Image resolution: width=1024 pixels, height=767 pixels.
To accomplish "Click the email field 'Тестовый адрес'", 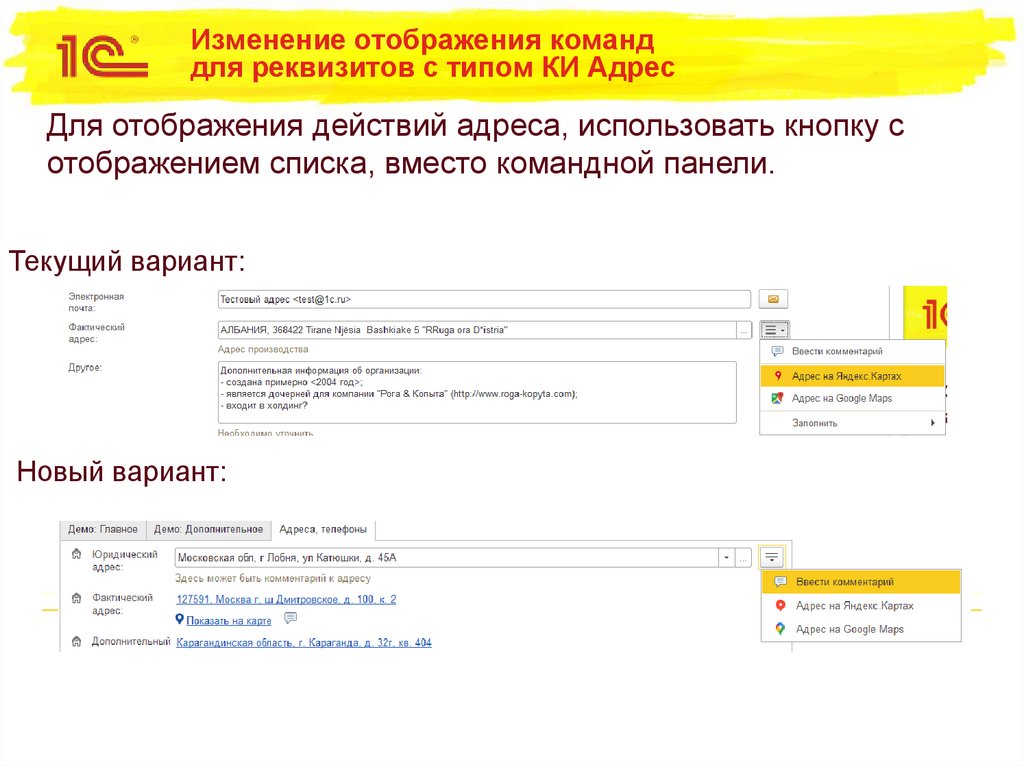I will coord(484,299).
